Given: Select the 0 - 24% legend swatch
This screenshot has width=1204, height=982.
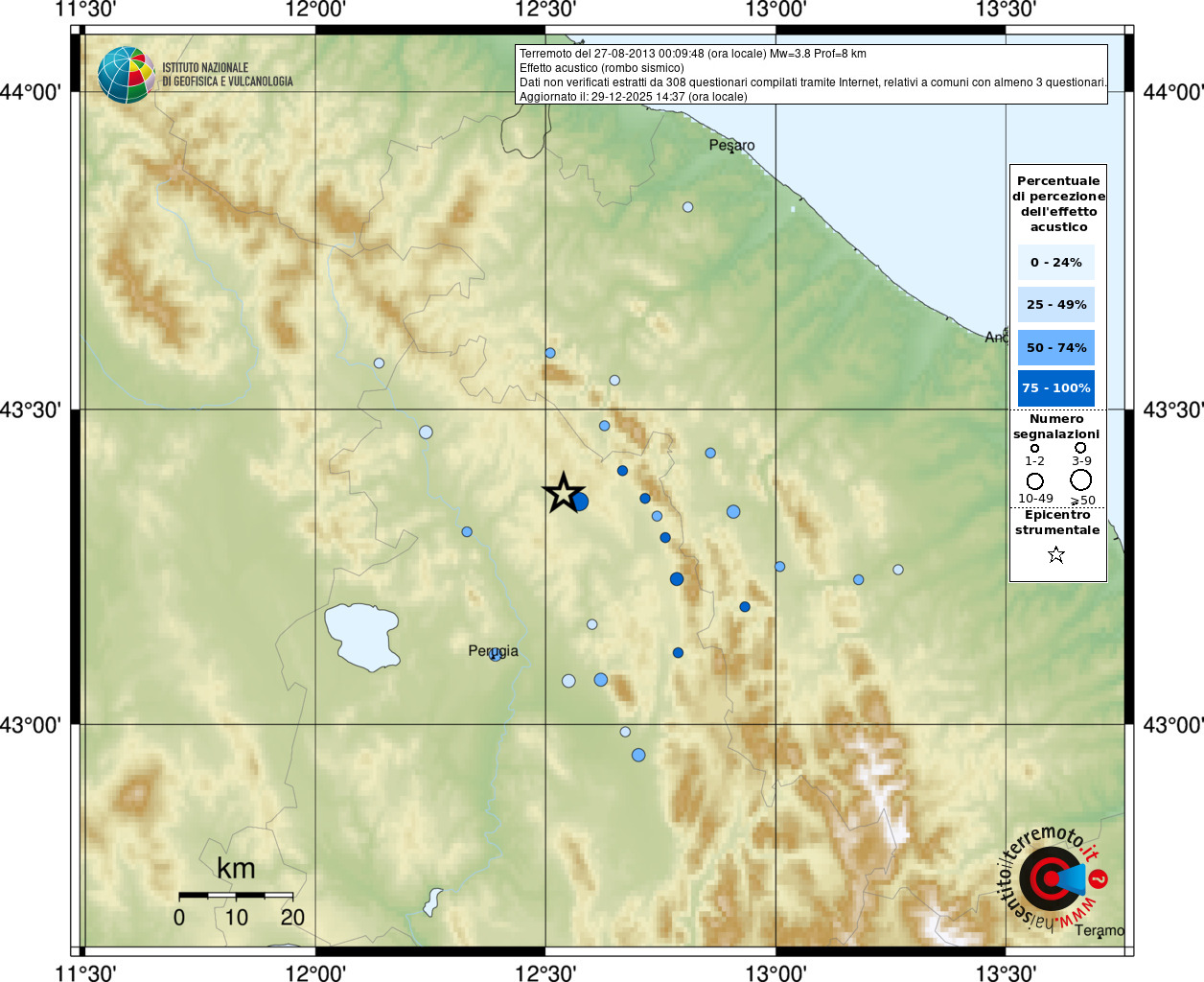Looking at the screenshot, I should point(1056,262).
